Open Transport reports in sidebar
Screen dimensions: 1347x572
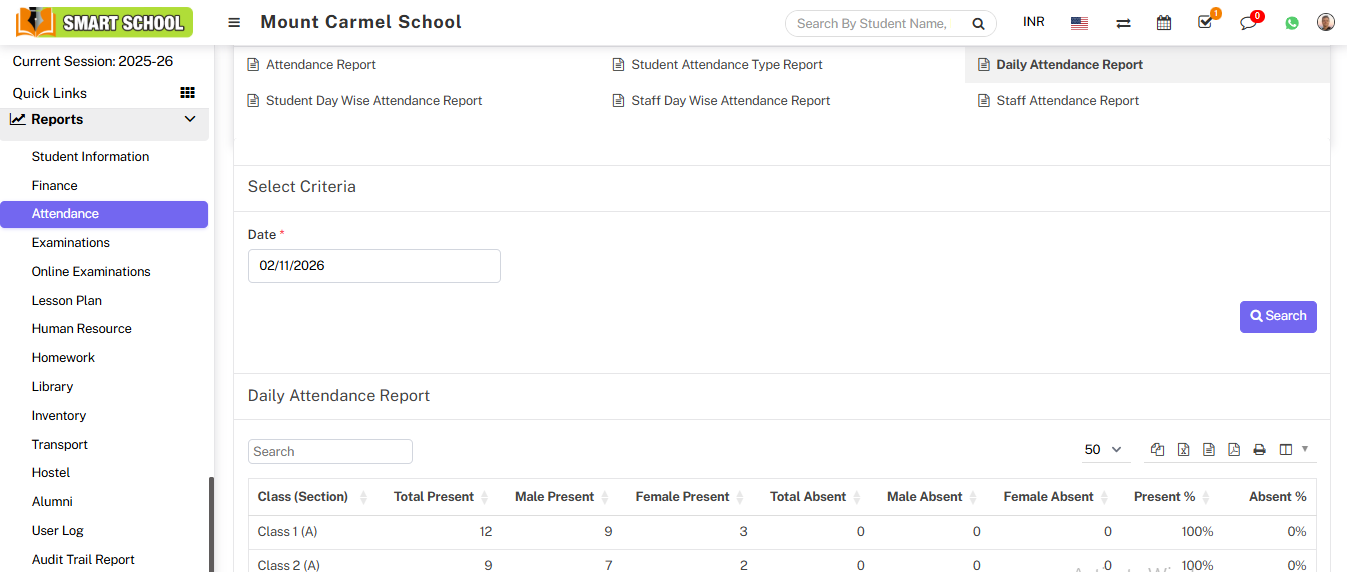[60, 445]
